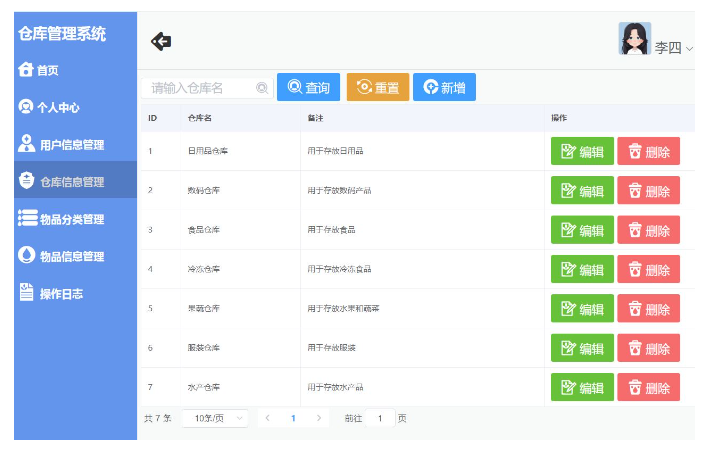Image resolution: width=720 pixels, height=450 pixels.
Task: Open 个人中心 menu item
Action: [x=75, y=107]
